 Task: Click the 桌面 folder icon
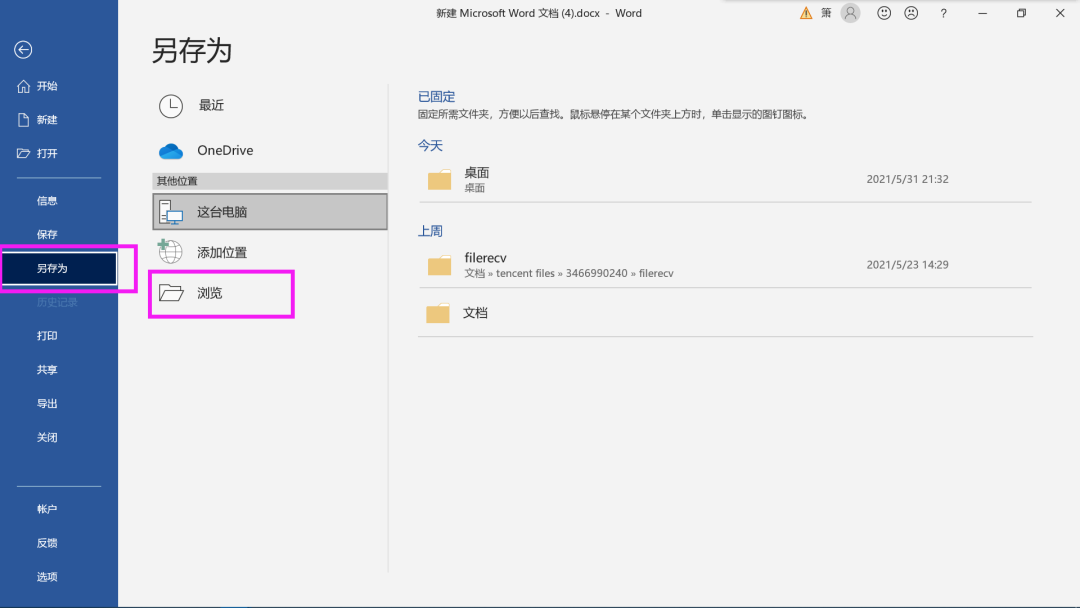point(439,180)
